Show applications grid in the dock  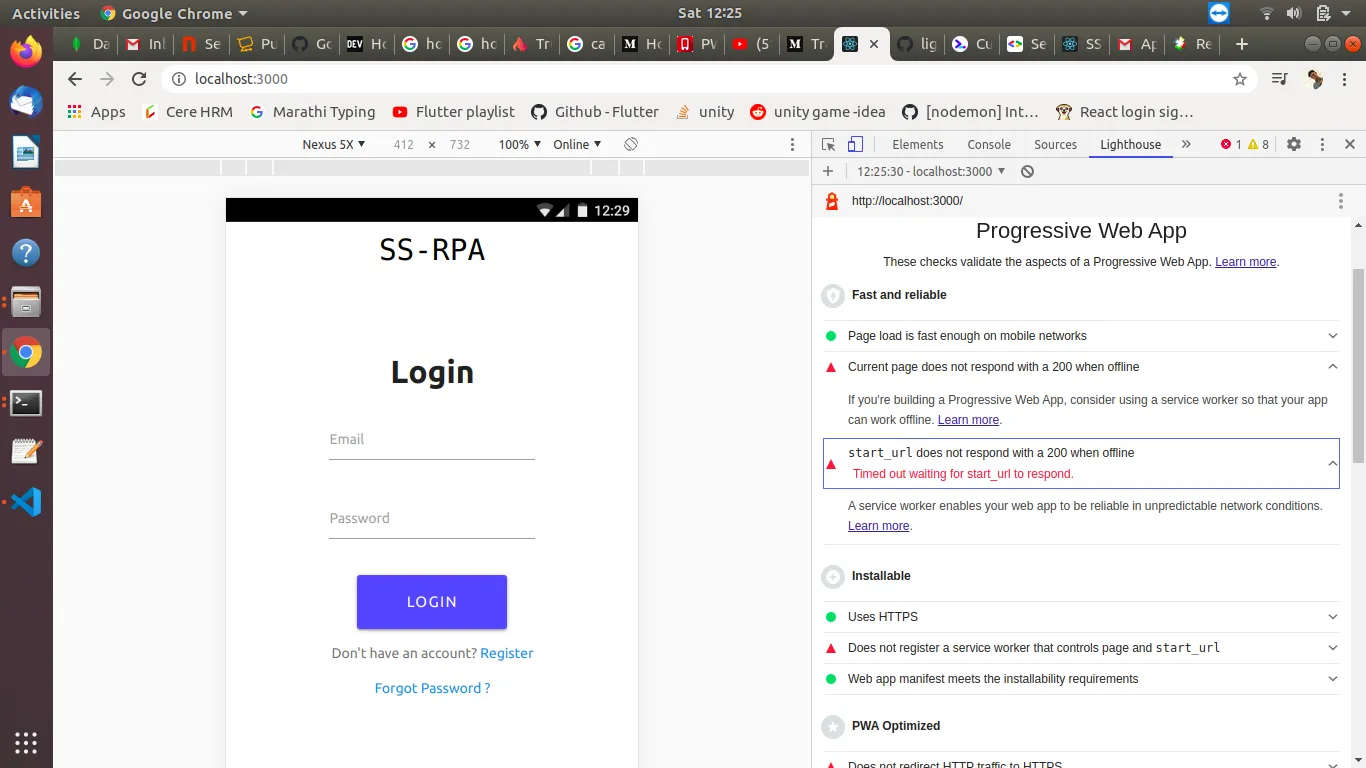point(26,742)
